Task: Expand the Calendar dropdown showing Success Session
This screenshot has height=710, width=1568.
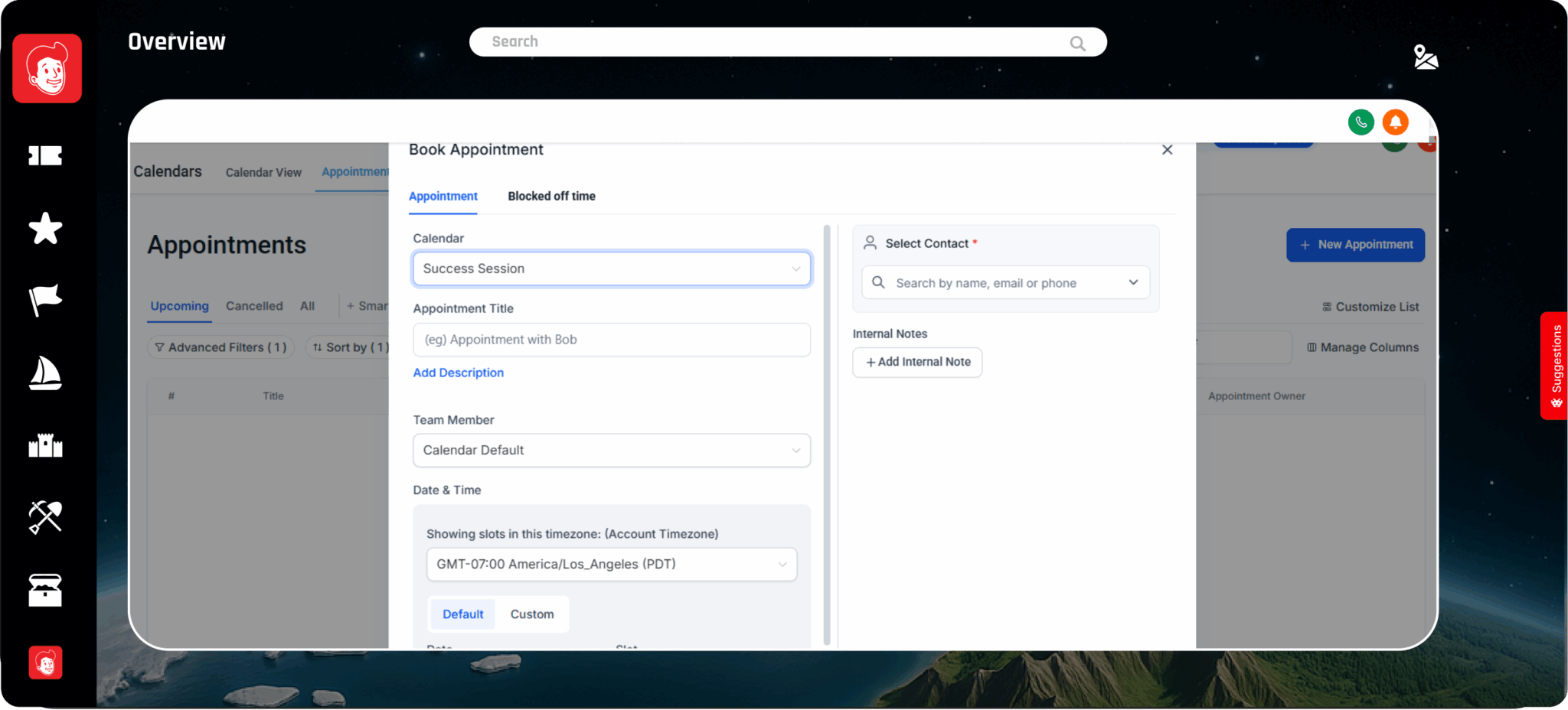Action: coord(611,269)
